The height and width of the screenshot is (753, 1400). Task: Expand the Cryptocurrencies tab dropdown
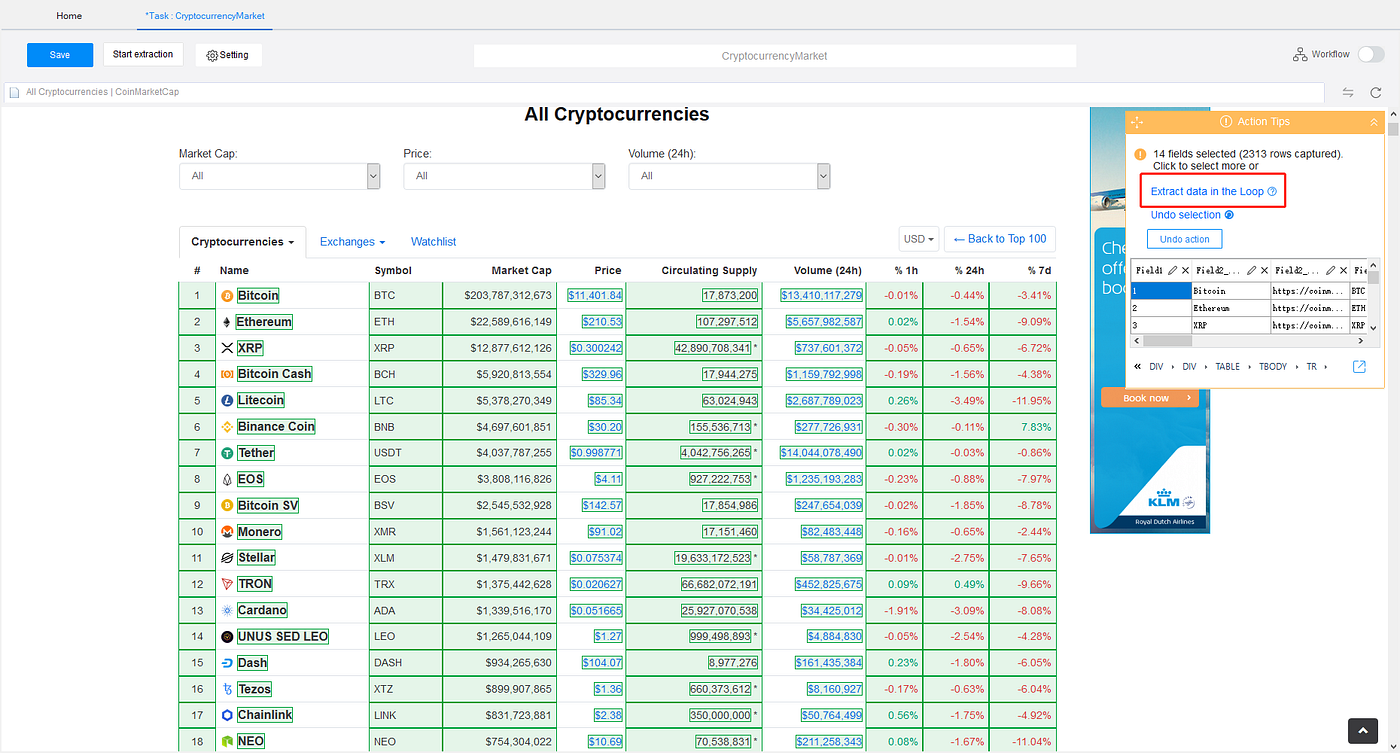[243, 242]
